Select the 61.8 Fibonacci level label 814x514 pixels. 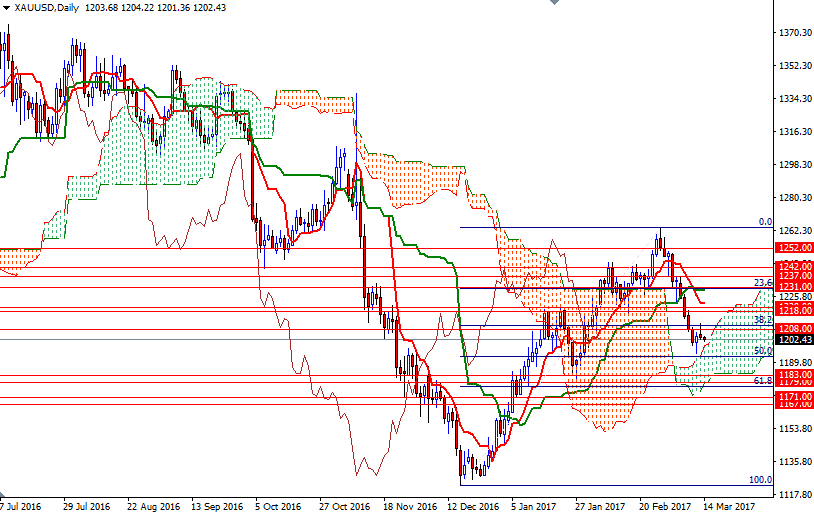763,380
